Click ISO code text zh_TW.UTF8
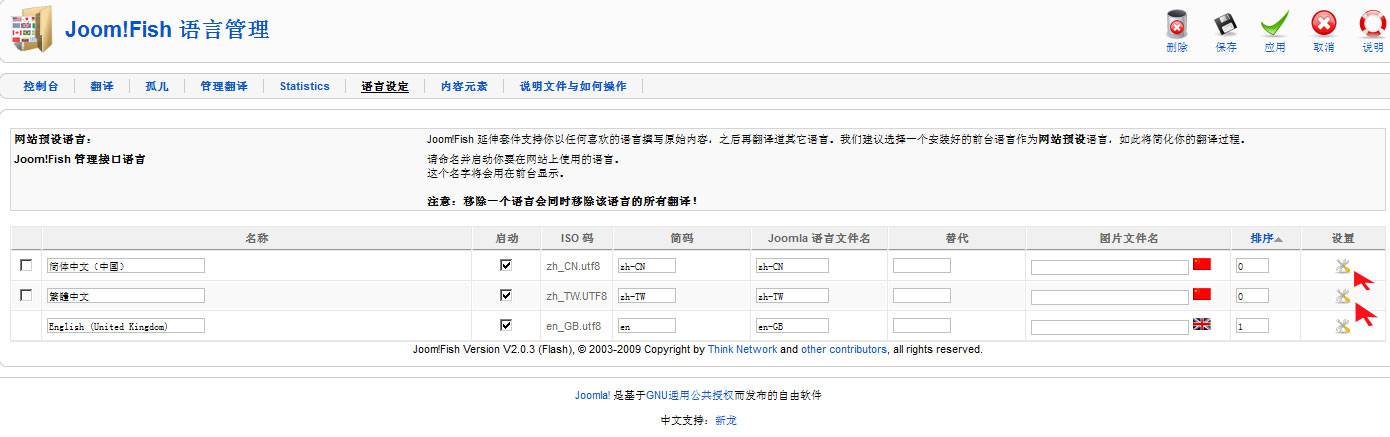This screenshot has height=437, width=1390. click(576, 296)
